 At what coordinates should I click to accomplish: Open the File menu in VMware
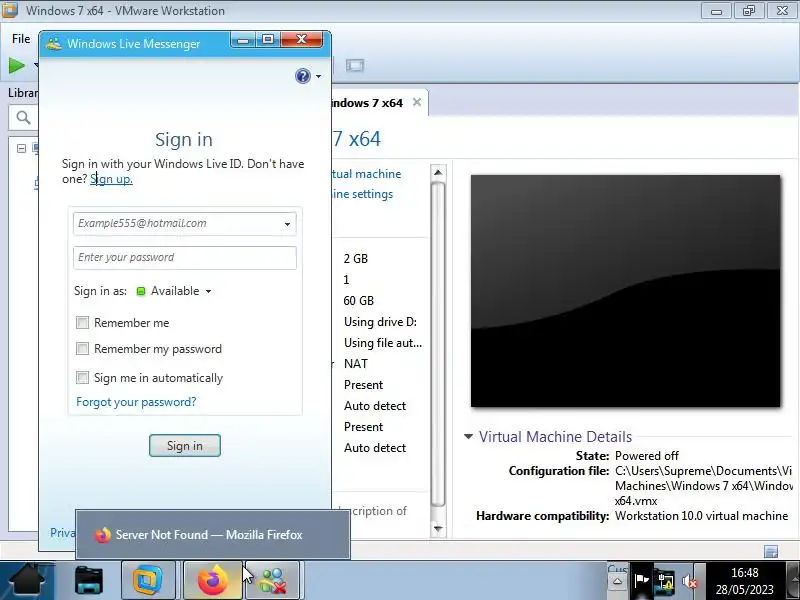click(x=21, y=39)
